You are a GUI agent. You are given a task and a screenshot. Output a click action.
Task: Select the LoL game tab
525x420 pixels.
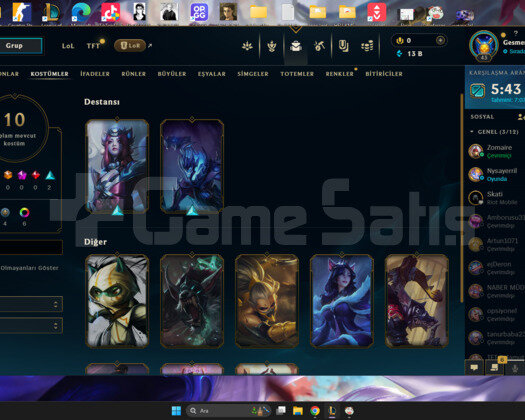68,46
